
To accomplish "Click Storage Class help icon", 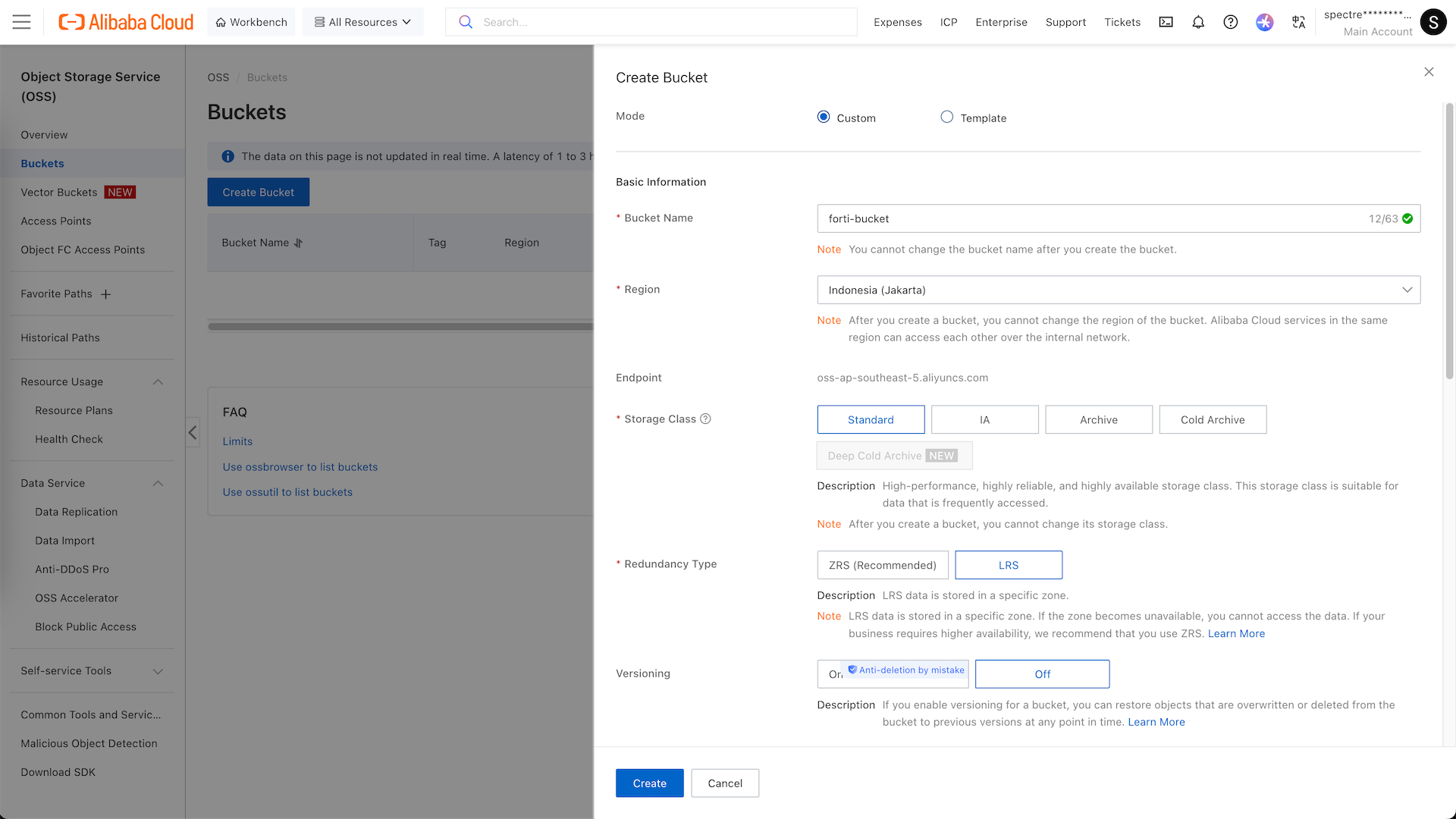I will click(705, 419).
